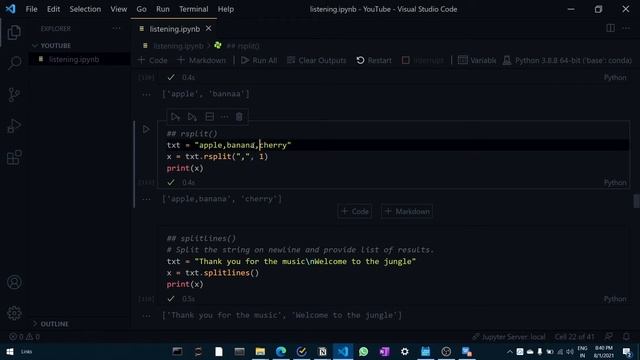The image size is (640, 360).
Task: Open more cell actions in cell toolbar
Action: pos(224,117)
